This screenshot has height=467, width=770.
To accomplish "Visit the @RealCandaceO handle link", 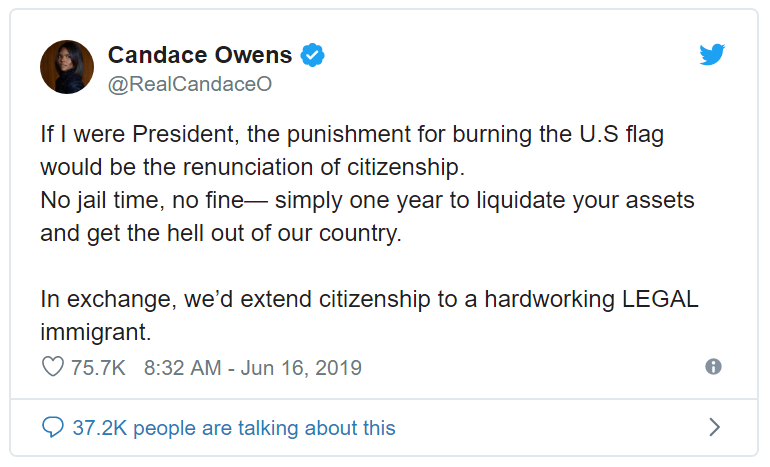I will coord(189,84).
